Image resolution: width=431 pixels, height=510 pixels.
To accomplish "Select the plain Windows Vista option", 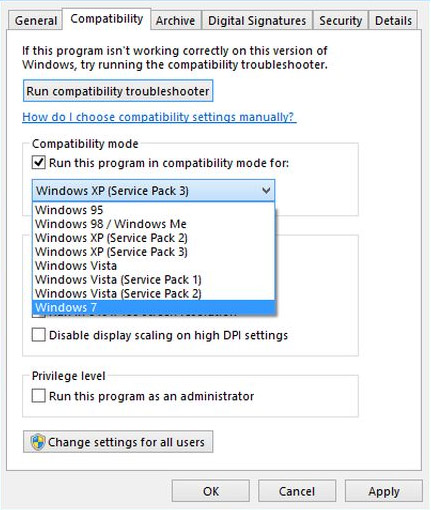I will point(154,266).
